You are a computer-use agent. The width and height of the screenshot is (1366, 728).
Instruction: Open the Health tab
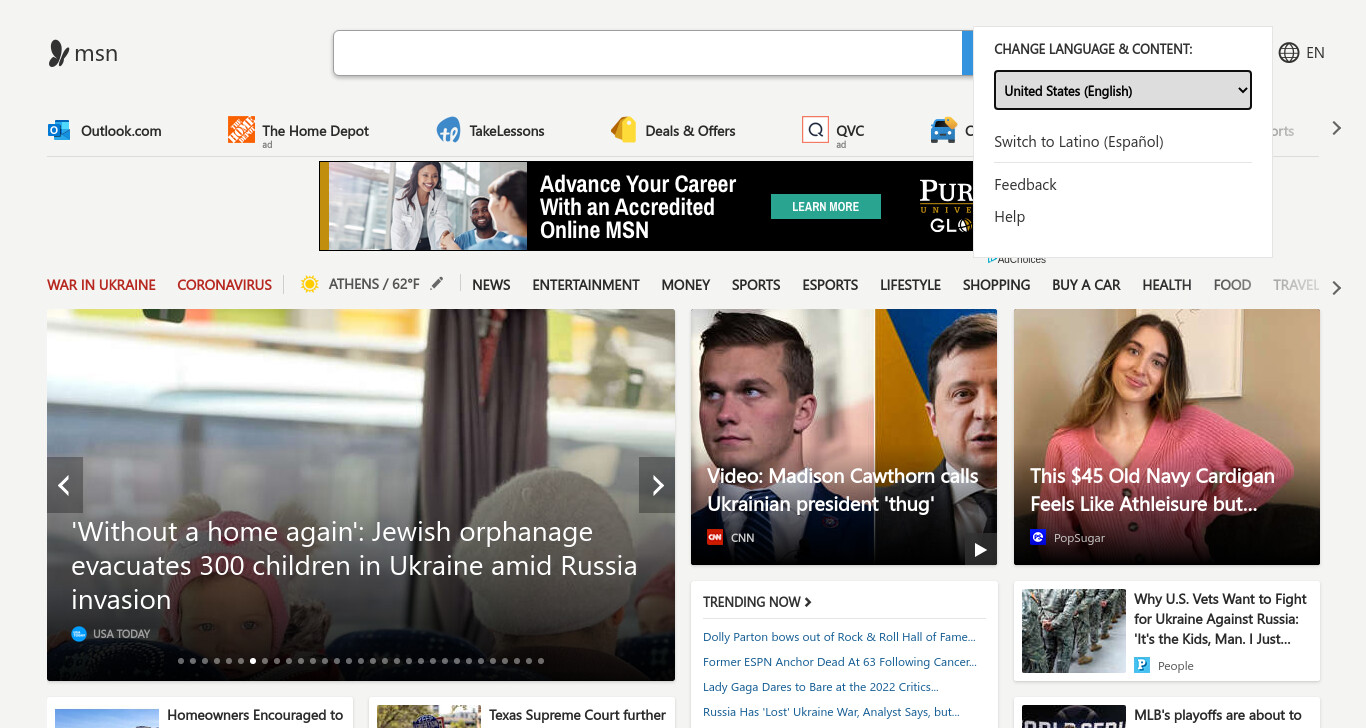coord(1167,285)
